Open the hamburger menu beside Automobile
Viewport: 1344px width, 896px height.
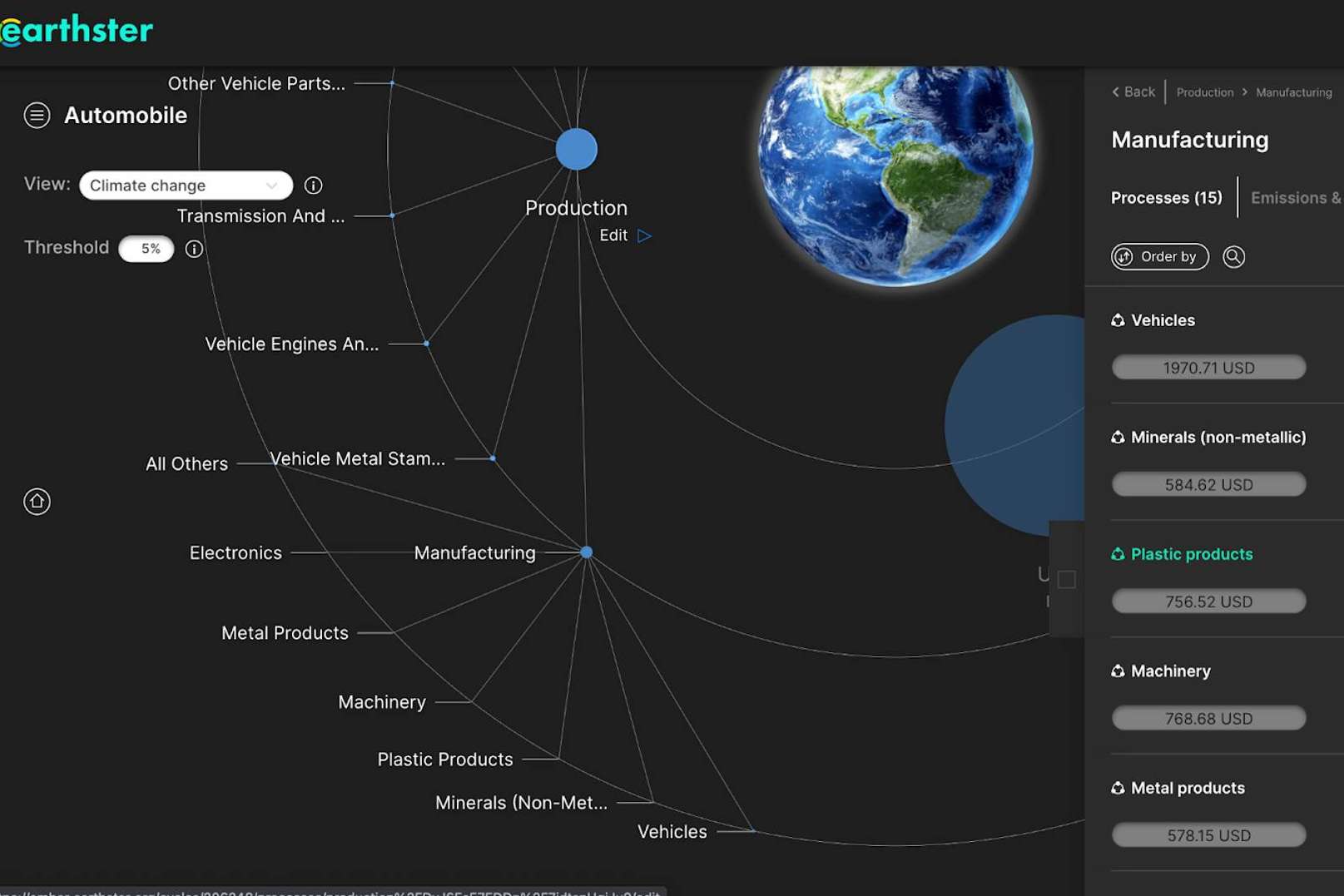pos(37,115)
